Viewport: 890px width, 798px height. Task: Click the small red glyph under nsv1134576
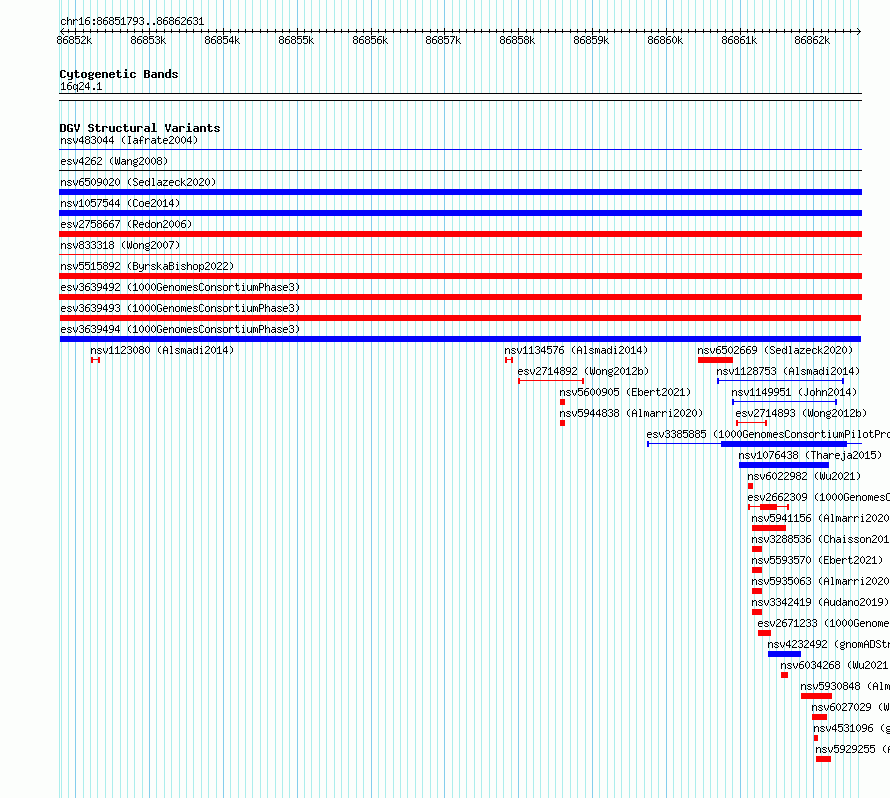pos(509,360)
